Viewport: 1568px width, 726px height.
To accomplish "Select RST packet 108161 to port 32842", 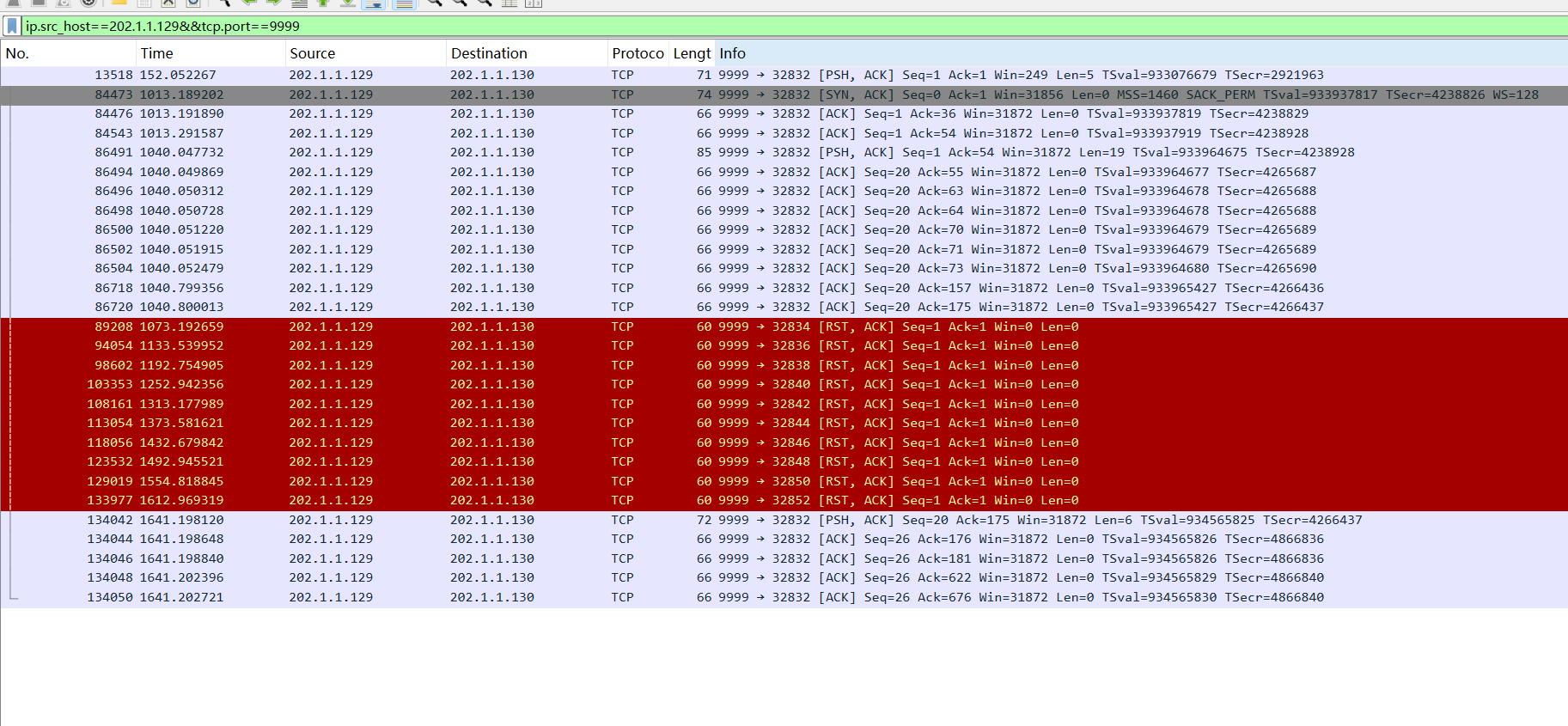I will (x=784, y=404).
